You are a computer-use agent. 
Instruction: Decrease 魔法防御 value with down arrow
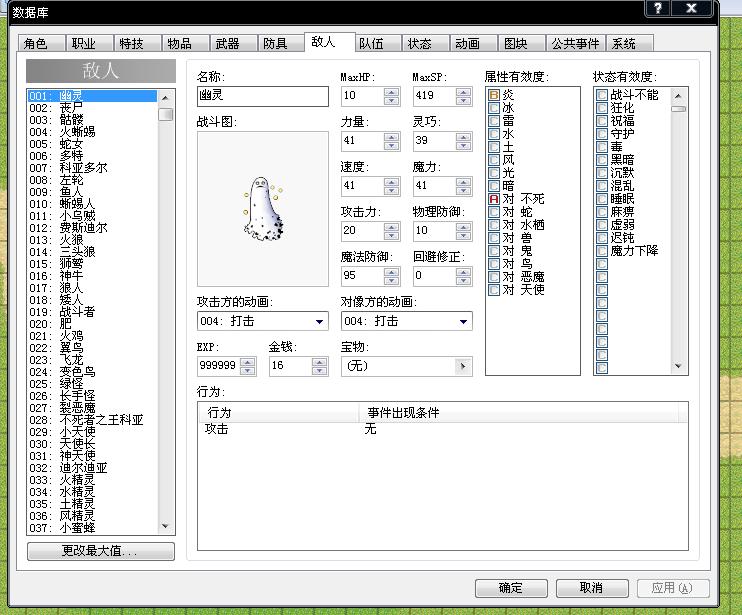coord(391,280)
